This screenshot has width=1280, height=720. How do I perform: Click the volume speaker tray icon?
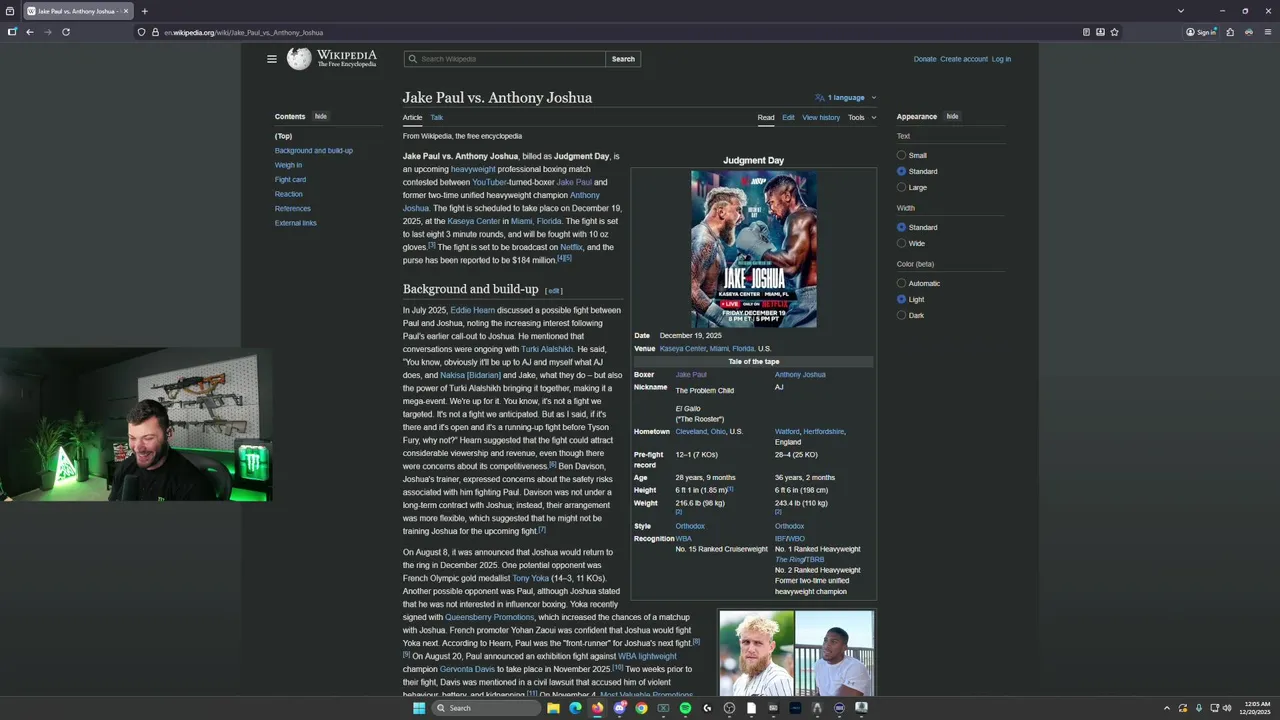(x=1227, y=708)
